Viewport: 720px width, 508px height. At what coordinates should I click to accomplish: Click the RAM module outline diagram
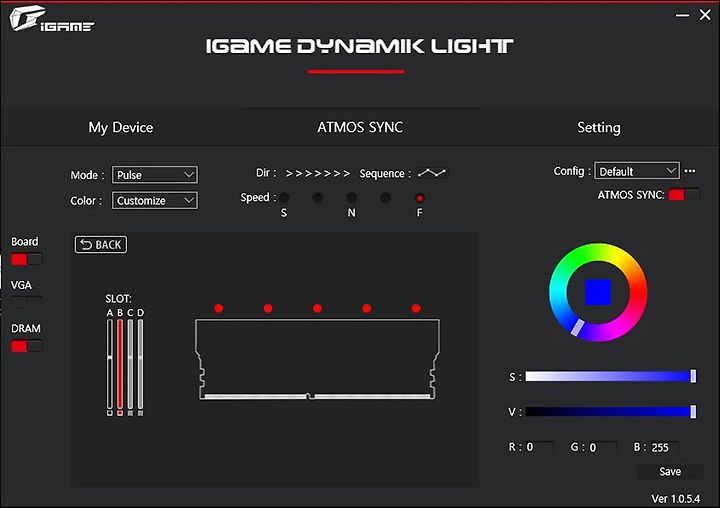click(317, 359)
